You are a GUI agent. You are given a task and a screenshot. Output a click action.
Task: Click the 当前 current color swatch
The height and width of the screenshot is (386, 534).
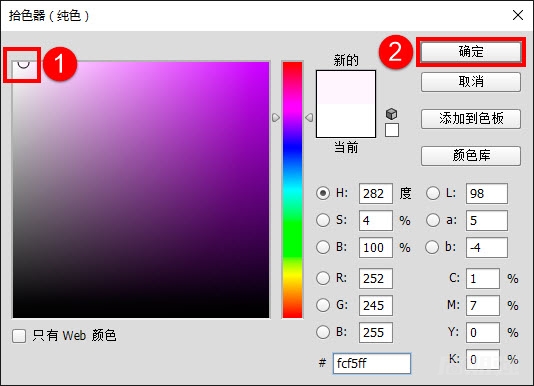coord(346,121)
